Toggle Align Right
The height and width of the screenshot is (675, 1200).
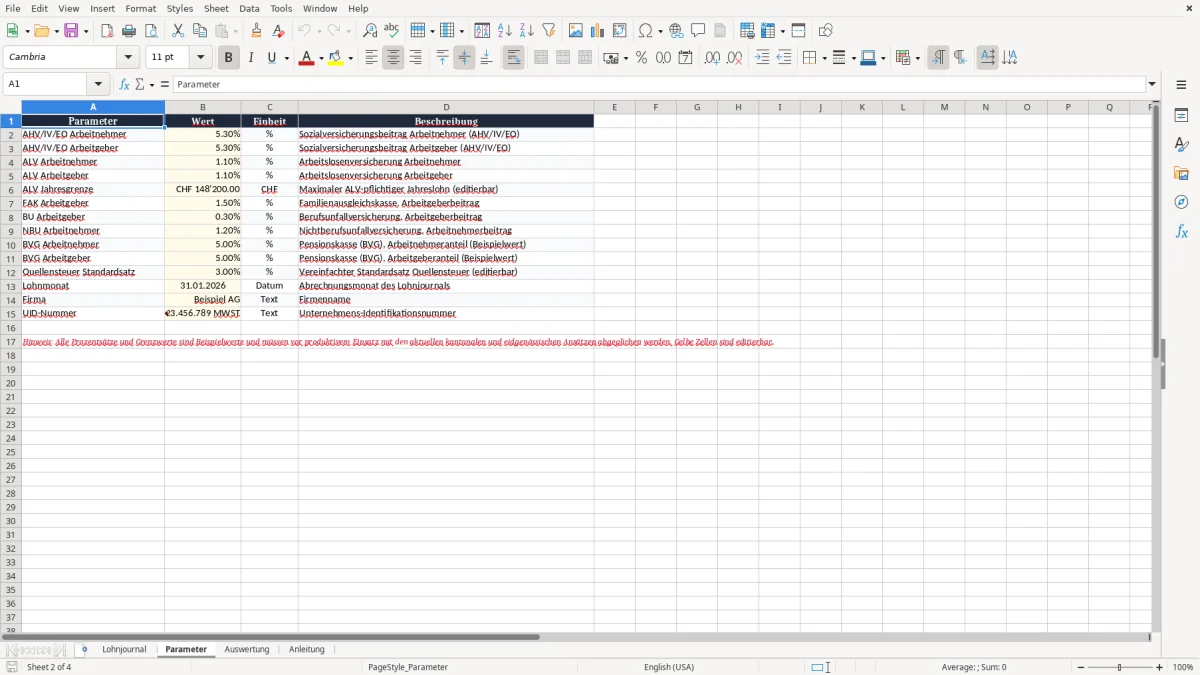(415, 58)
